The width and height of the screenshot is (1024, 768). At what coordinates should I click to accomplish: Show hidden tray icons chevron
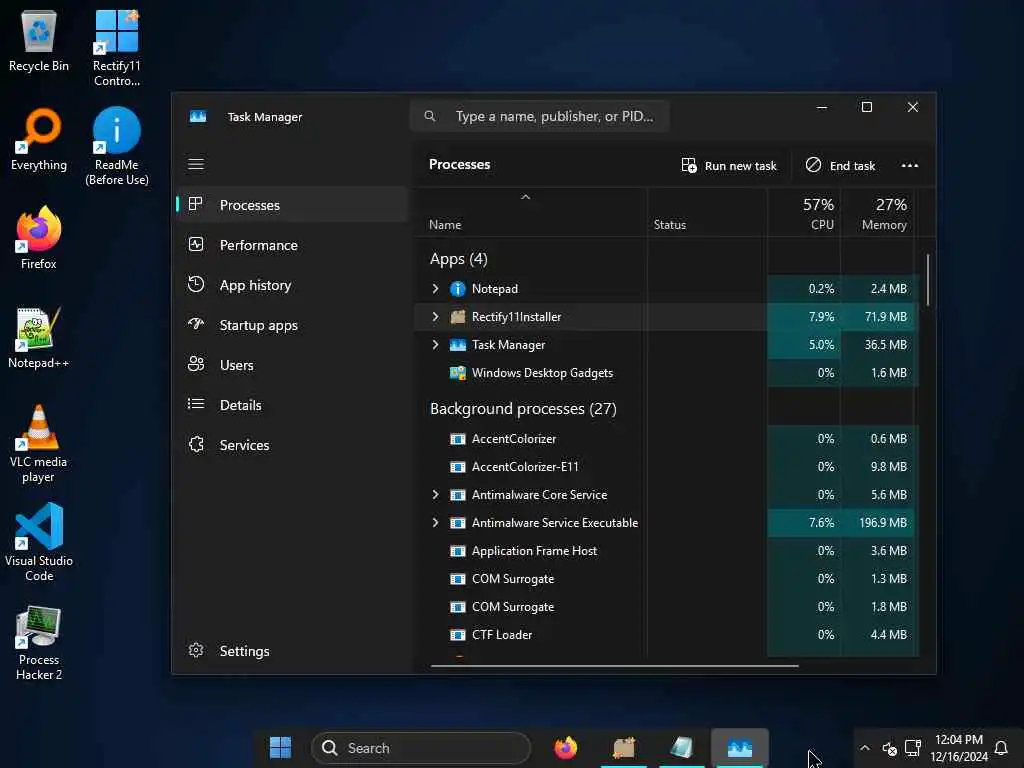(865, 748)
